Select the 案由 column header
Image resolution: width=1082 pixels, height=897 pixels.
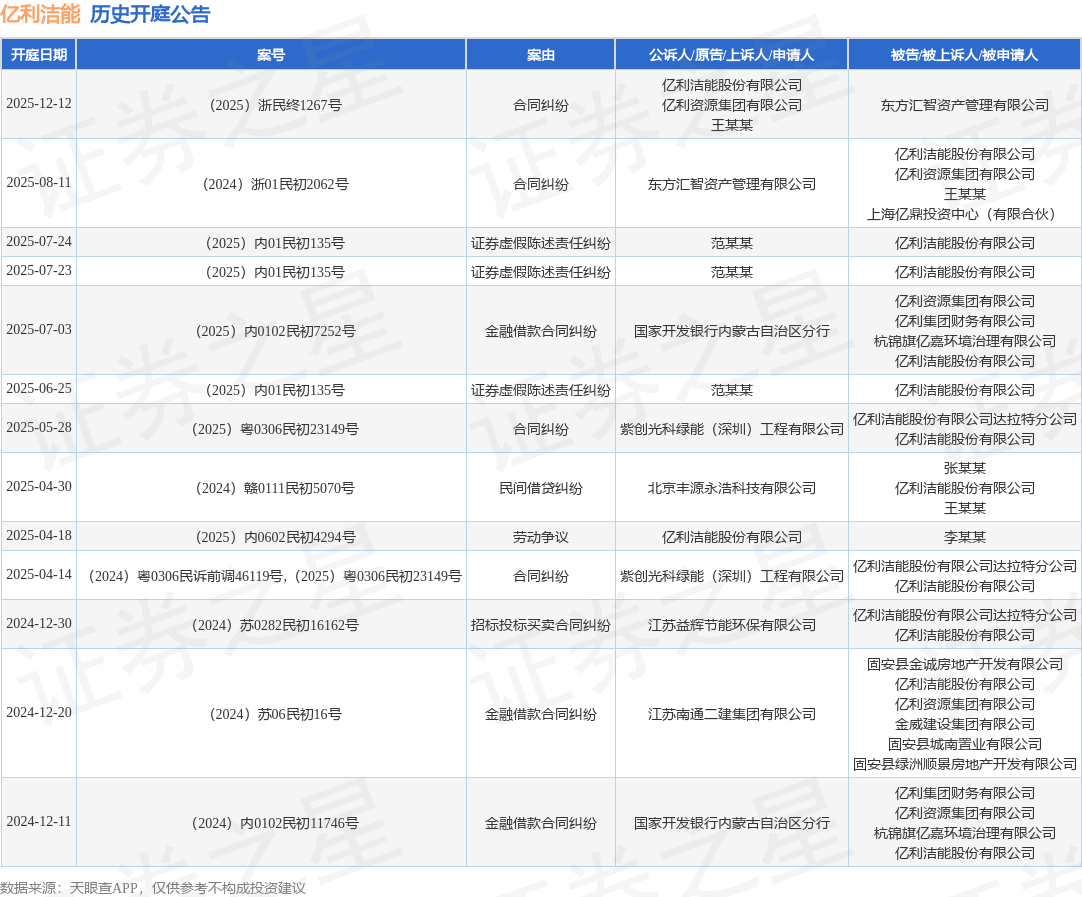click(540, 55)
